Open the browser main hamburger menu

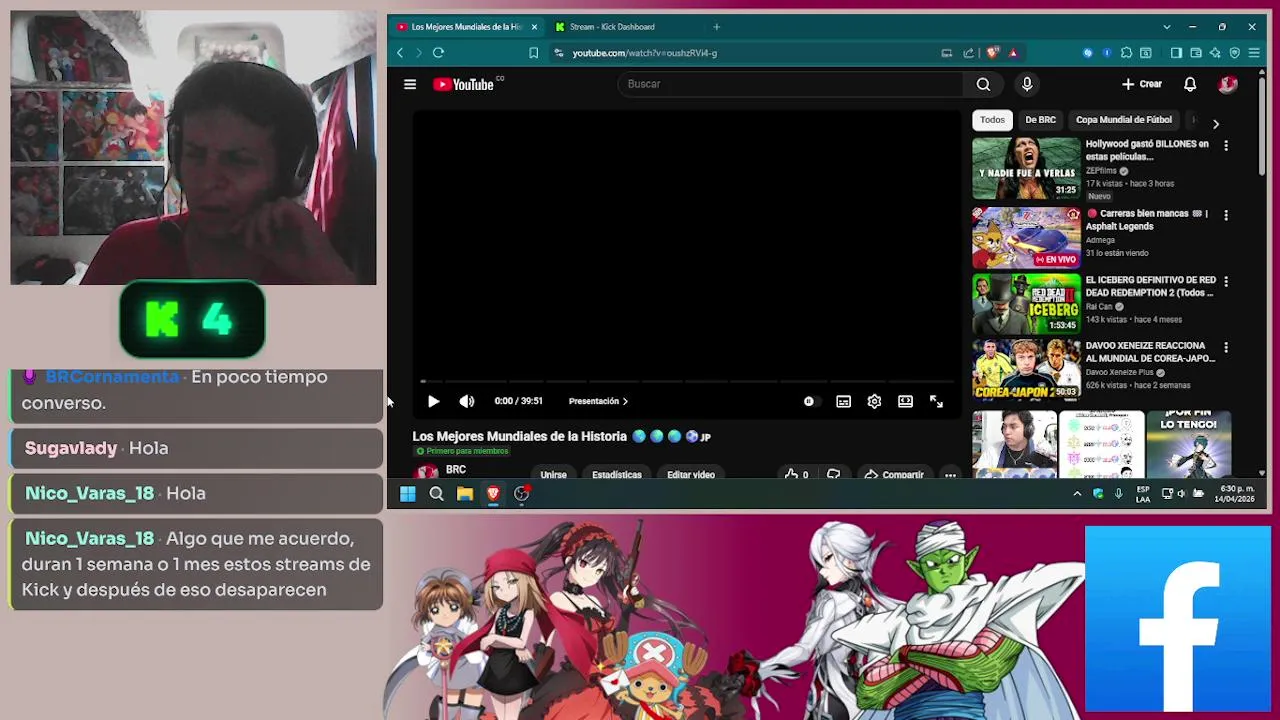point(1254,53)
